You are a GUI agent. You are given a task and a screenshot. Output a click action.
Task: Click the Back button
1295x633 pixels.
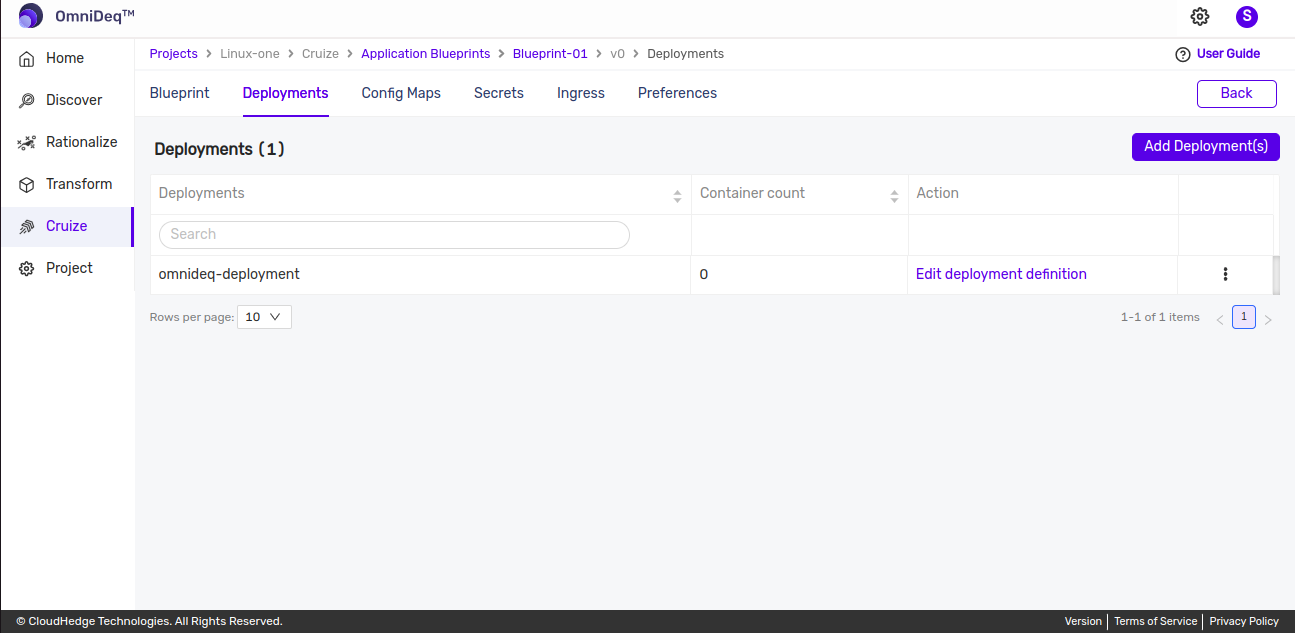(1237, 93)
